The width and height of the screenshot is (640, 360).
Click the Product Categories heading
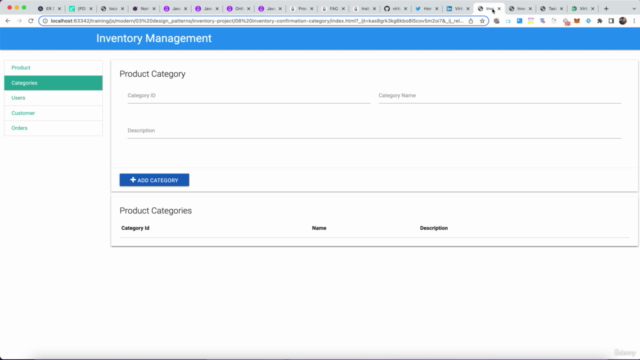(156, 211)
